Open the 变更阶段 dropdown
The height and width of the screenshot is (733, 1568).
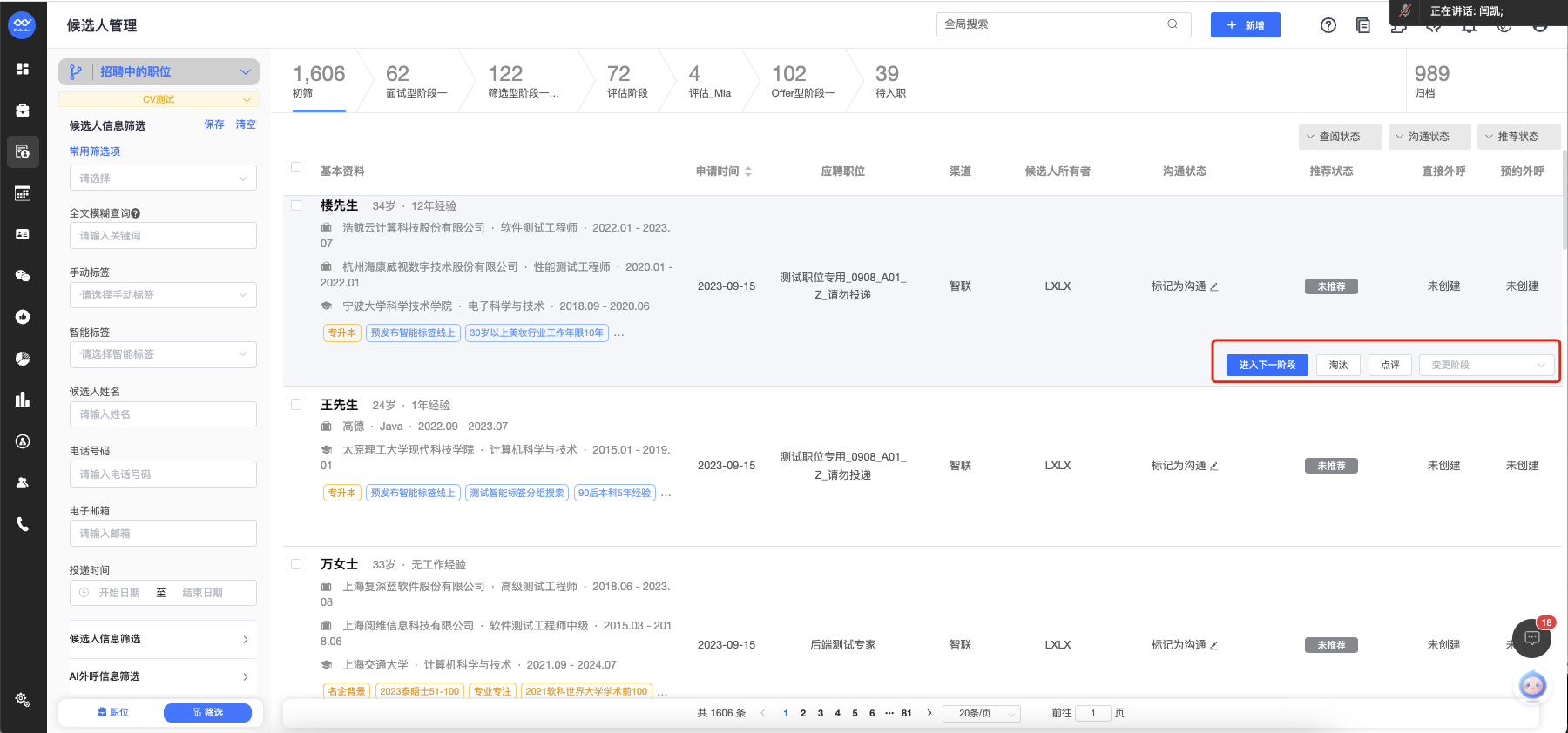[1486, 365]
